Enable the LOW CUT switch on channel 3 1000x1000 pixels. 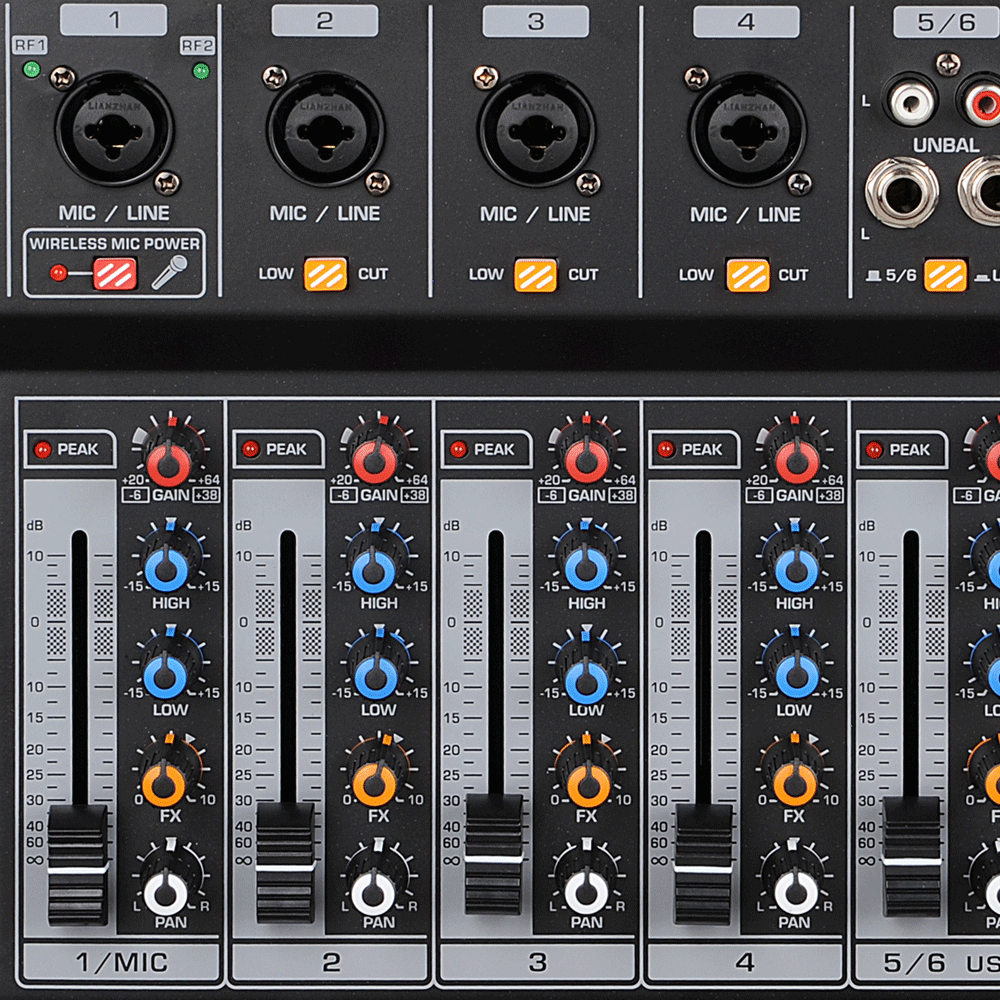[x=536, y=275]
